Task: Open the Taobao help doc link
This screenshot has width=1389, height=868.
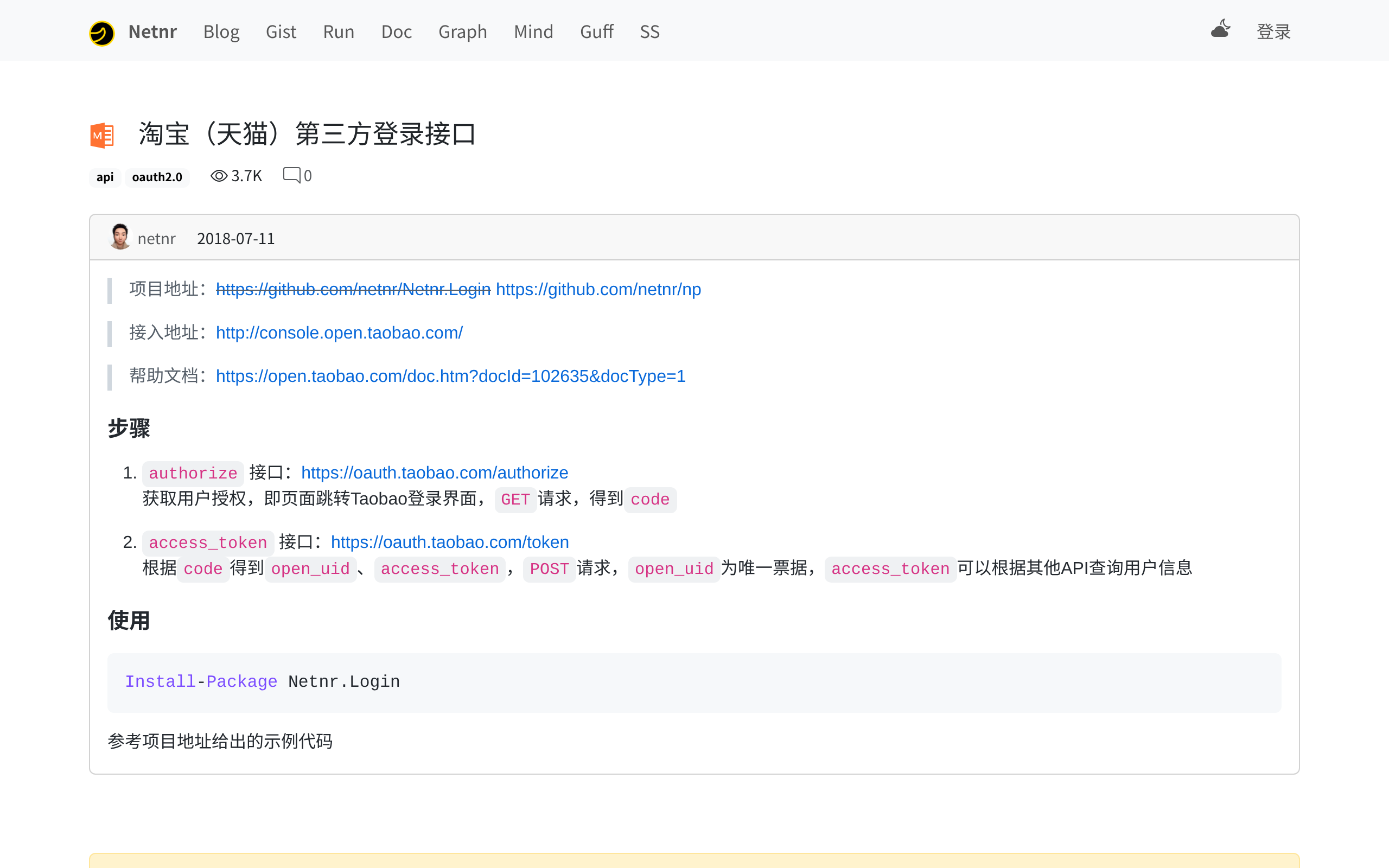Action: (450, 376)
